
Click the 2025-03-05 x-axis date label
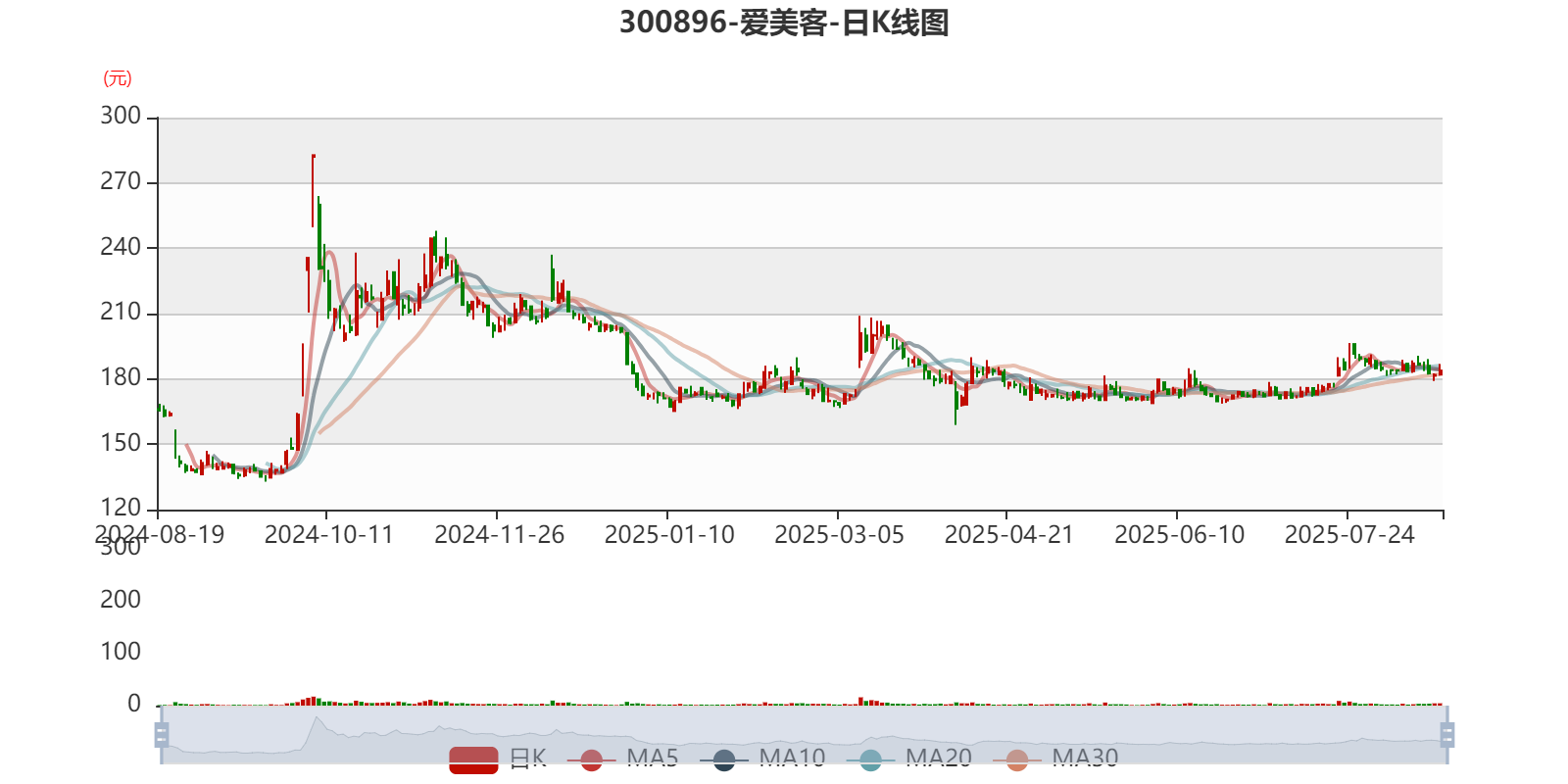[839, 535]
